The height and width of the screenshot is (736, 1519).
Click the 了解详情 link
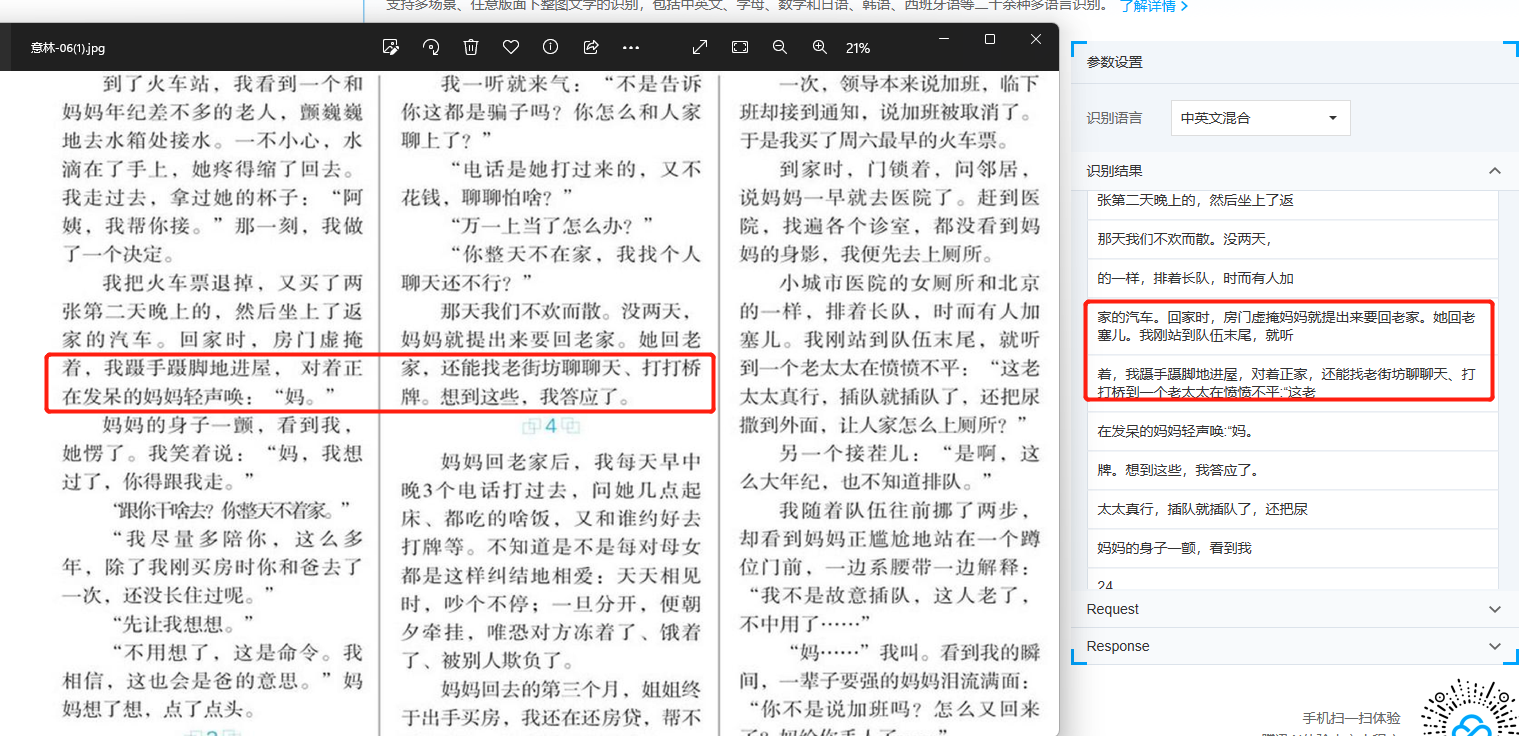coord(1153,6)
